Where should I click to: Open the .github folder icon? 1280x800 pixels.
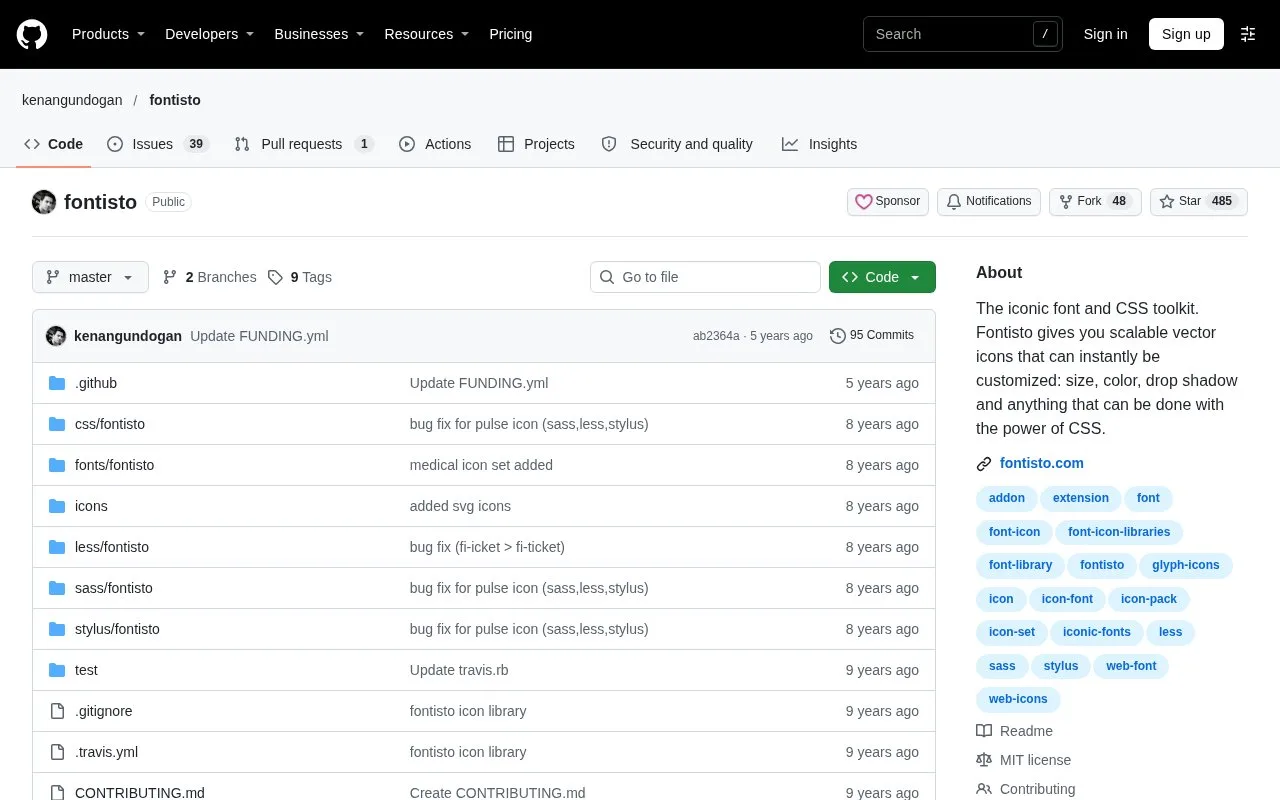coord(57,383)
